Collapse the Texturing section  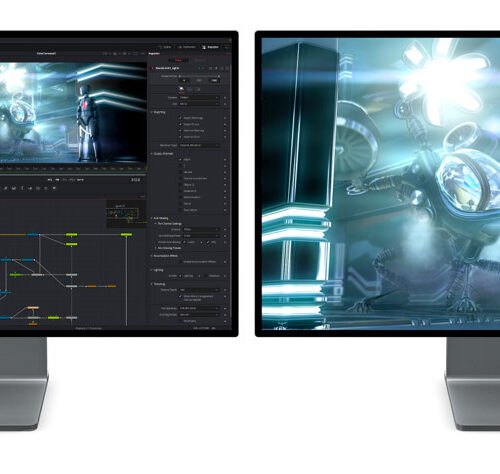(158, 284)
